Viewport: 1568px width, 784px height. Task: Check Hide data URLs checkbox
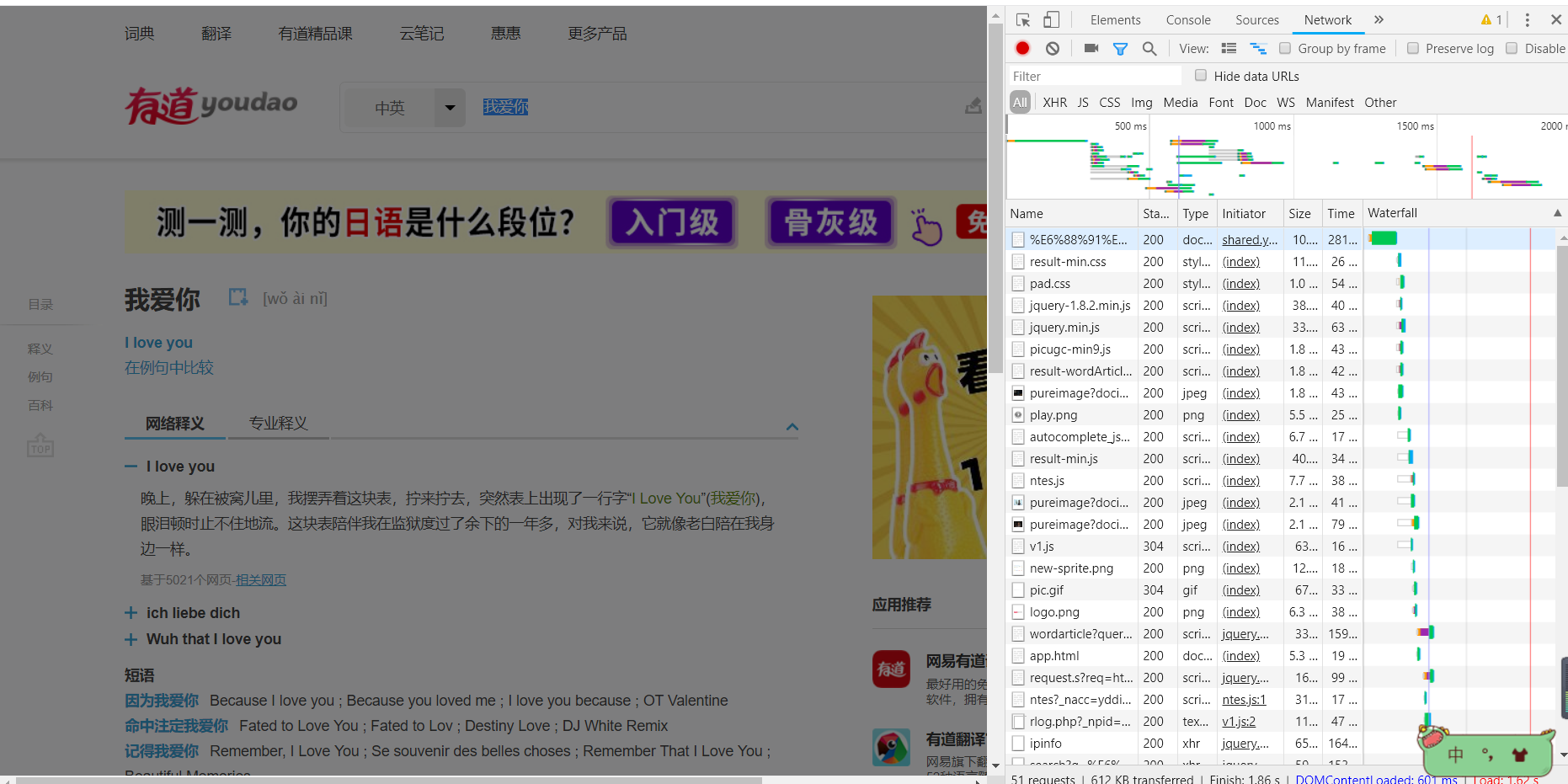click(x=1201, y=75)
